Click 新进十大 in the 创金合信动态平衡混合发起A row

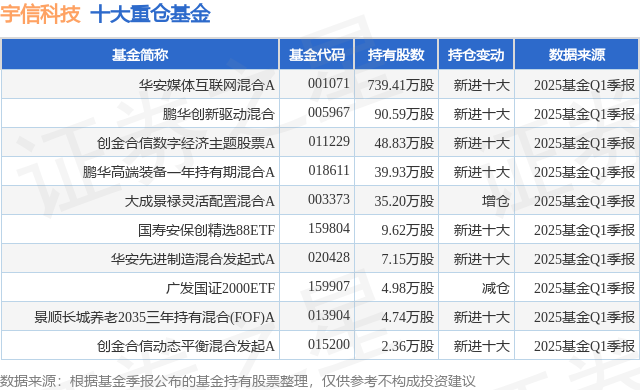click(482, 346)
